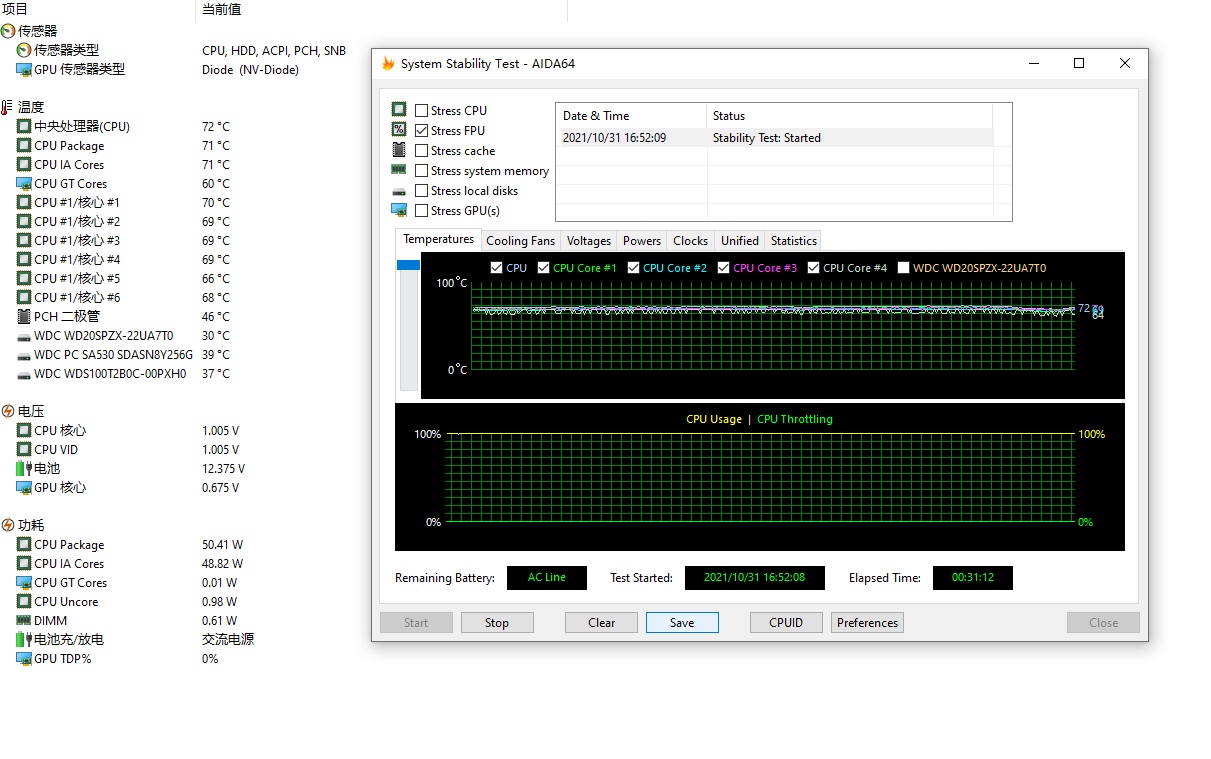Toggle the CPU Core #1 graph checkbox
This screenshot has height=759, width=1211.
point(544,268)
